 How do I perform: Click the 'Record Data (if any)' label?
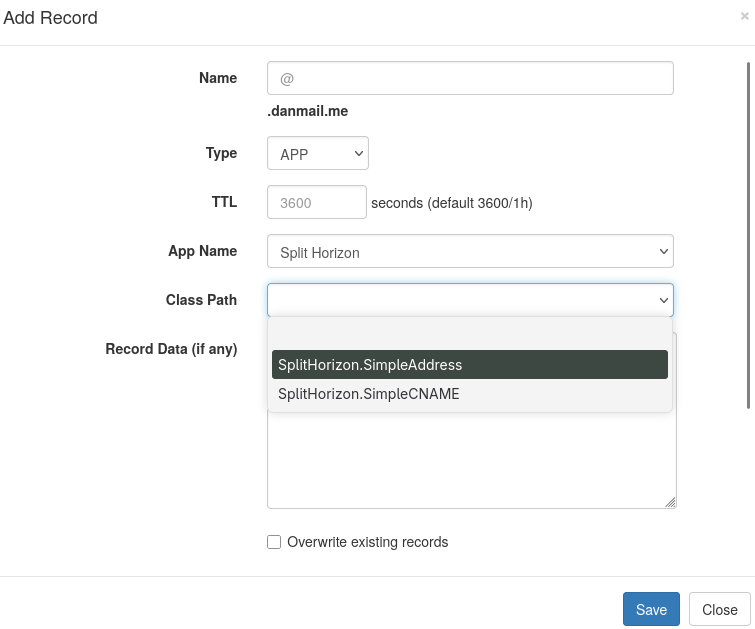[x=171, y=349]
